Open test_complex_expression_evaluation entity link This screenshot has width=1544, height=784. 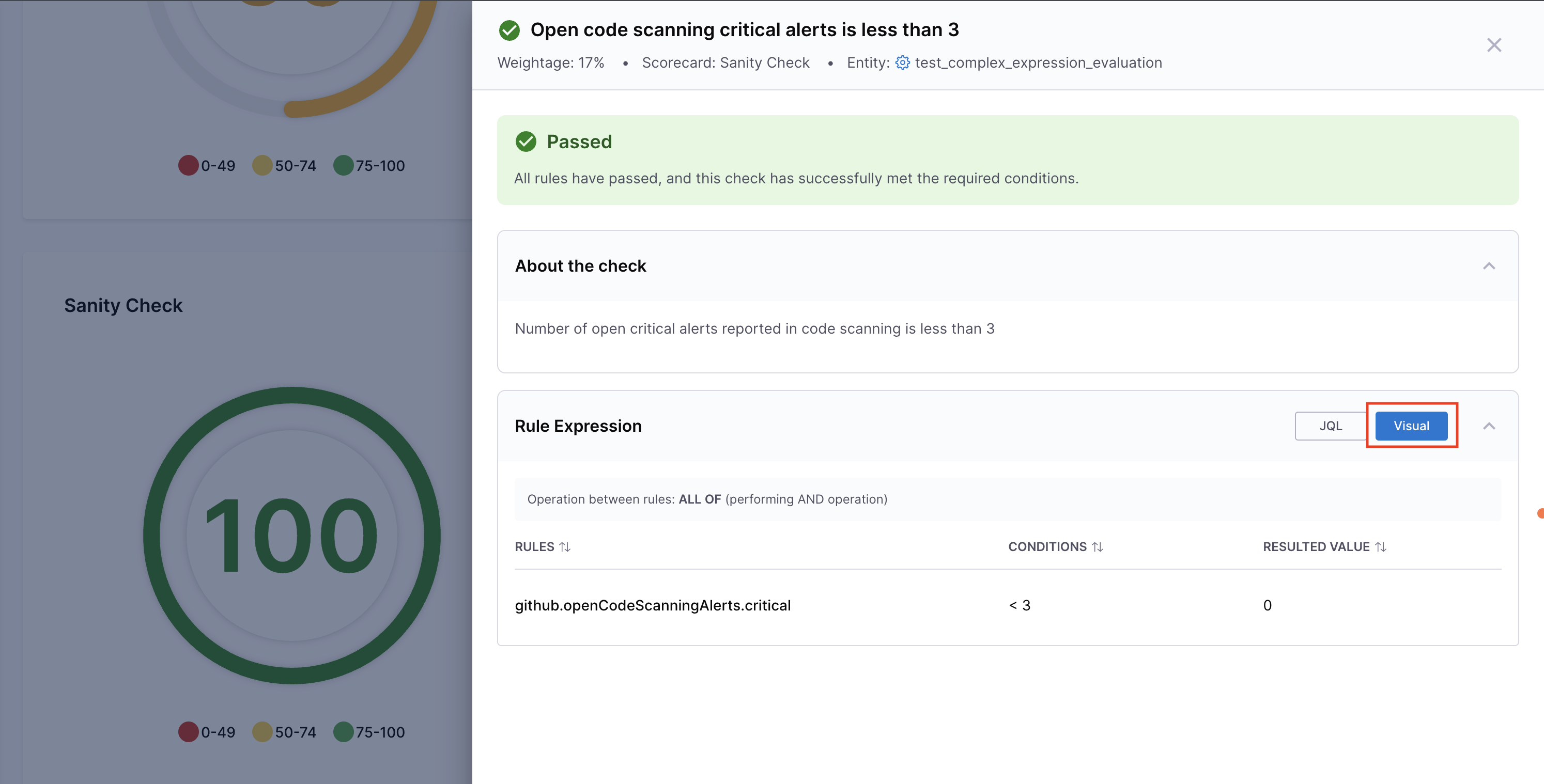(1038, 63)
